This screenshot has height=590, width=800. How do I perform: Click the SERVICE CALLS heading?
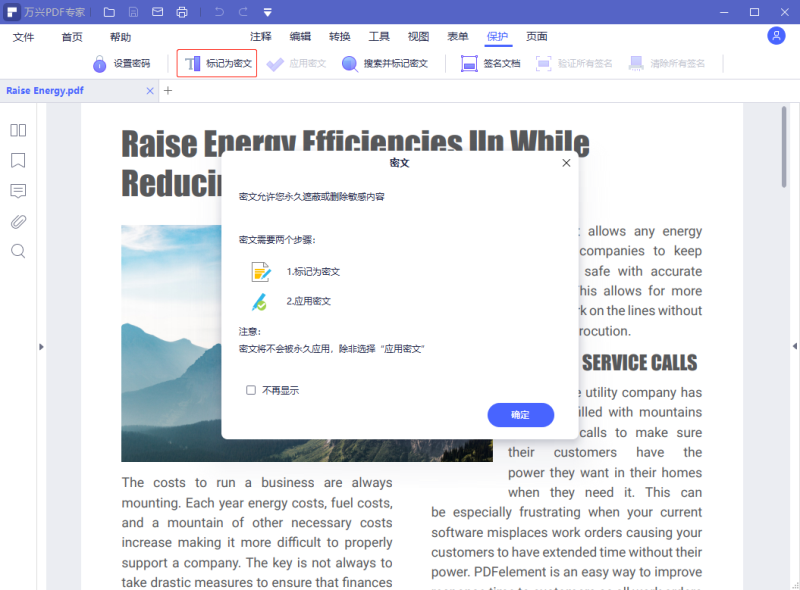point(639,363)
